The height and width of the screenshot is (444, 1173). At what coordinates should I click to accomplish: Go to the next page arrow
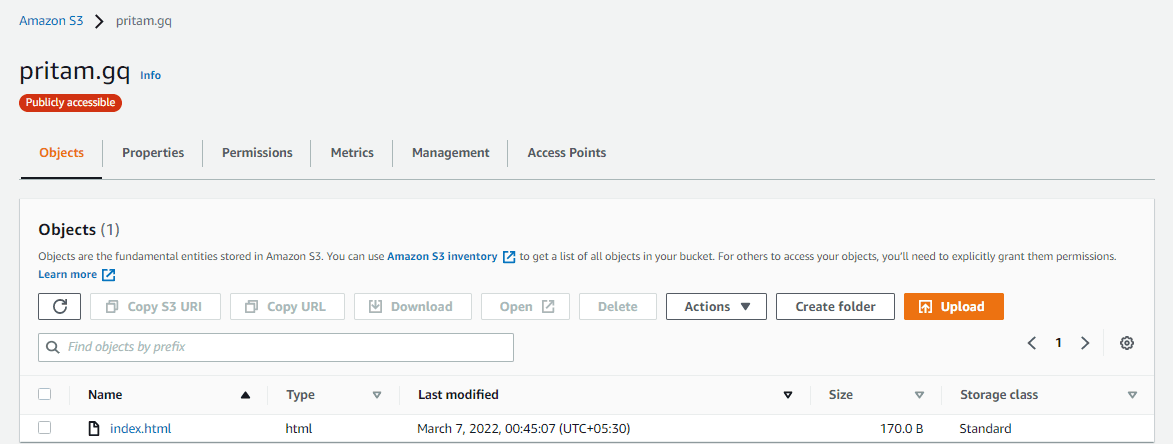(1085, 343)
